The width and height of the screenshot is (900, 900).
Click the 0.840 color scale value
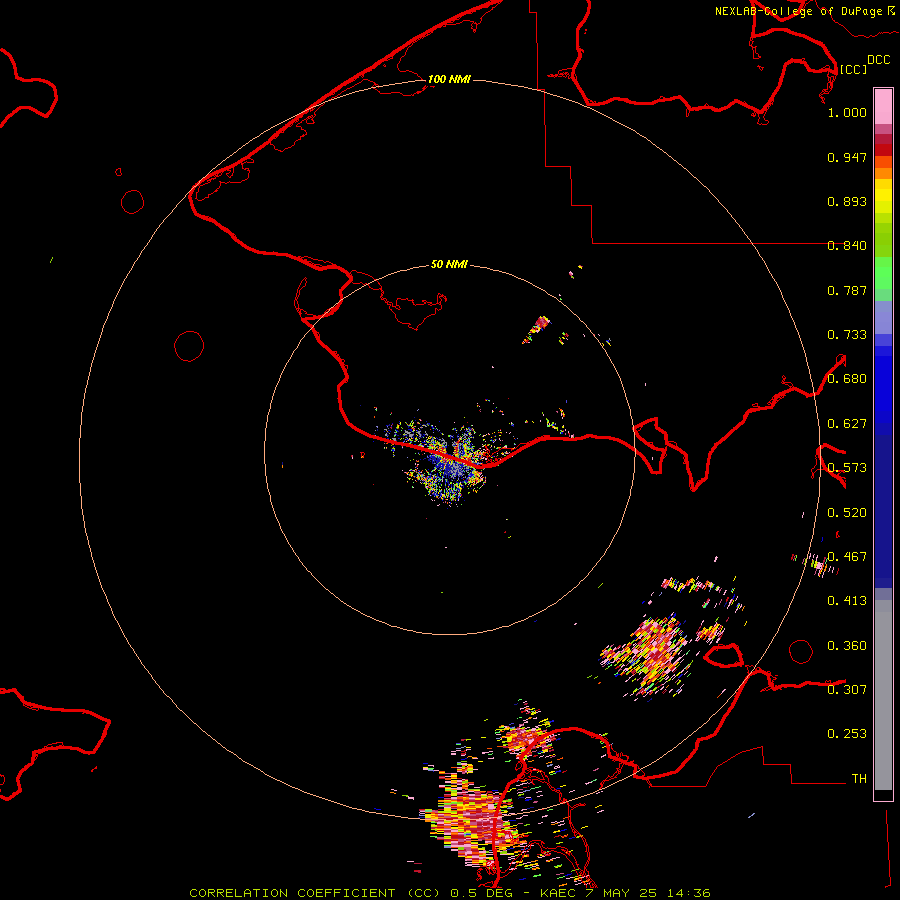(x=847, y=246)
